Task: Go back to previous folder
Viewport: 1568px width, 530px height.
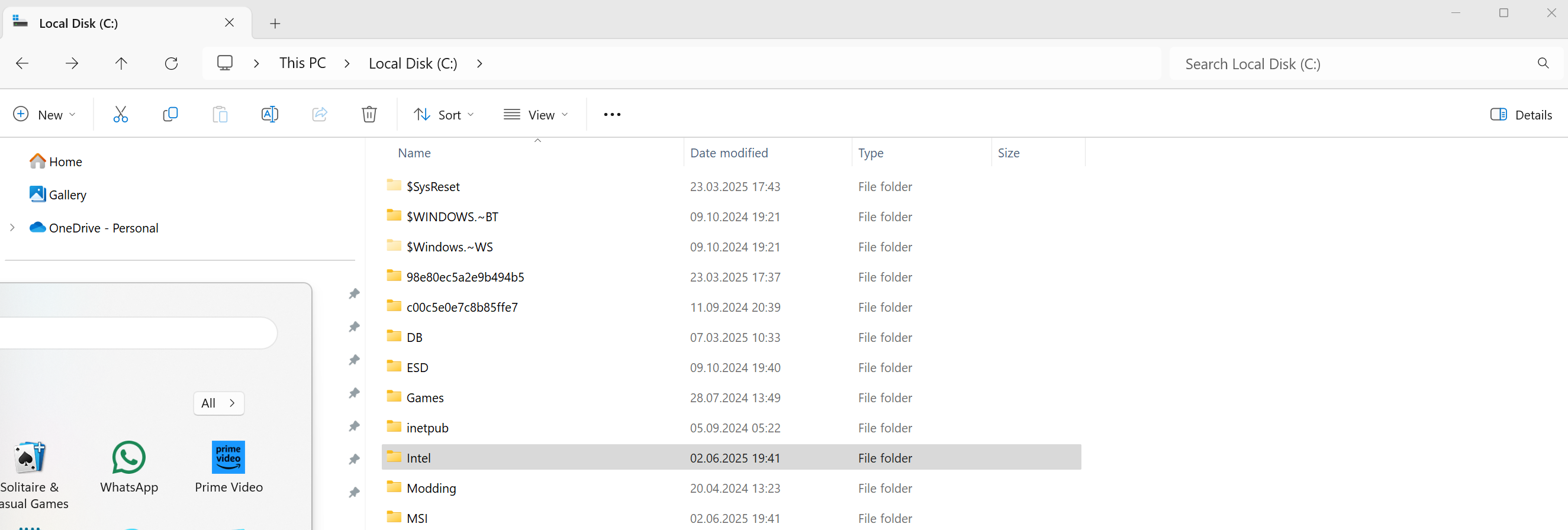Action: (x=22, y=63)
